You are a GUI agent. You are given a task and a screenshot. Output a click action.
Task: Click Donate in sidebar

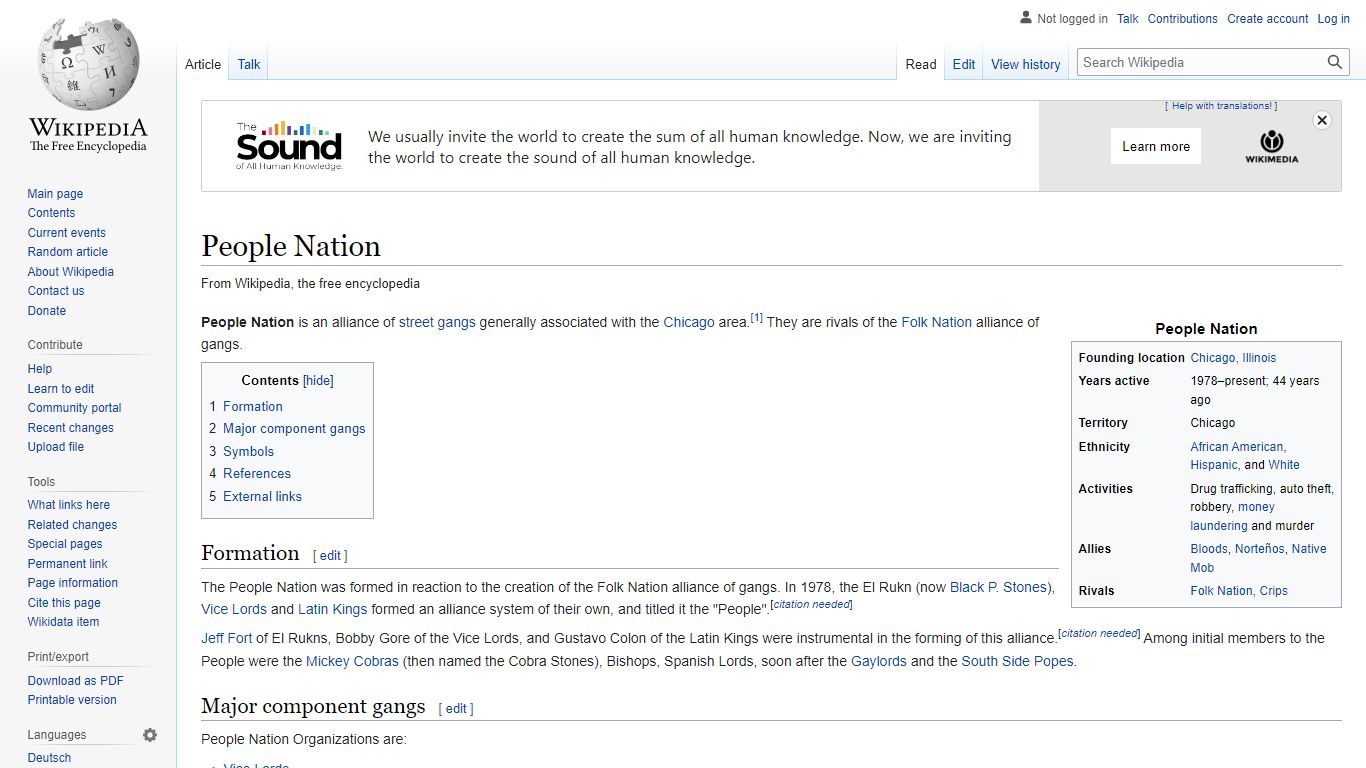click(46, 311)
